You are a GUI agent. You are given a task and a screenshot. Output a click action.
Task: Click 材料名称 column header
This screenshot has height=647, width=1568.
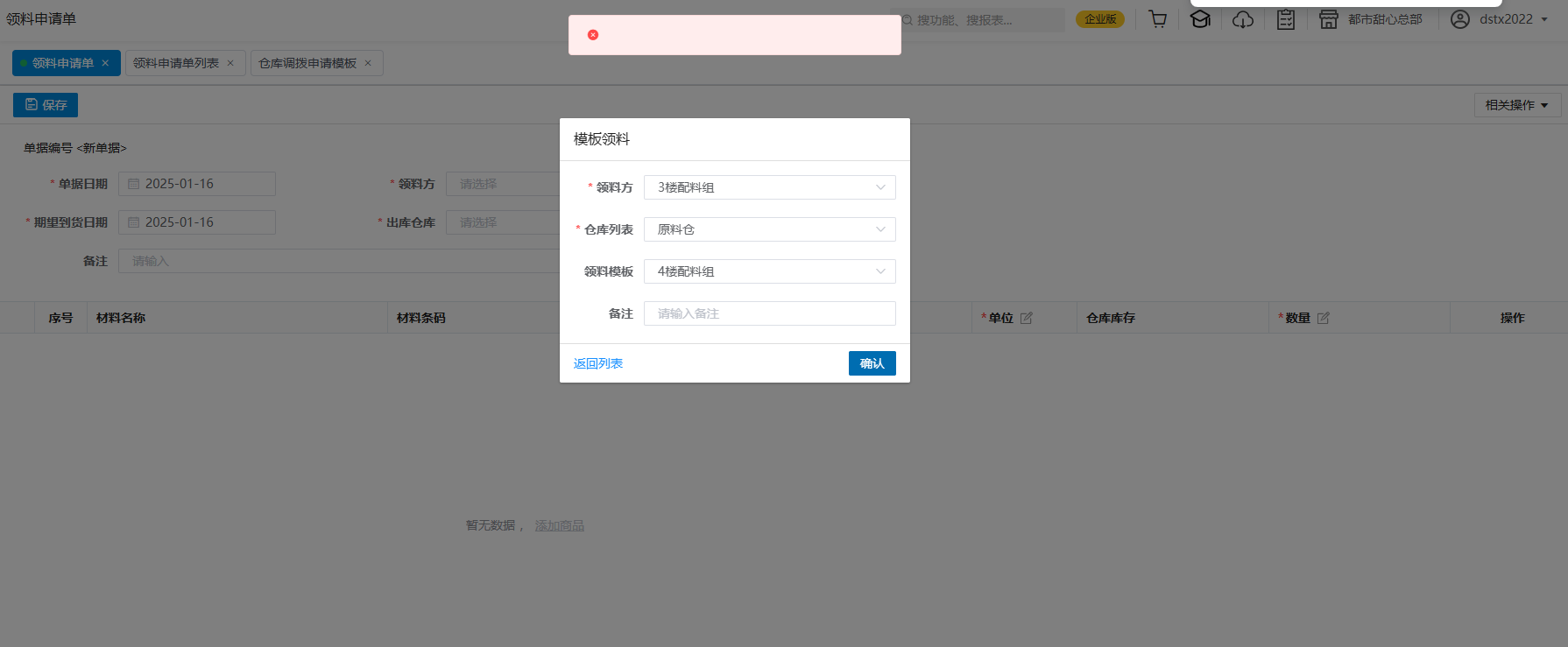[x=121, y=318]
